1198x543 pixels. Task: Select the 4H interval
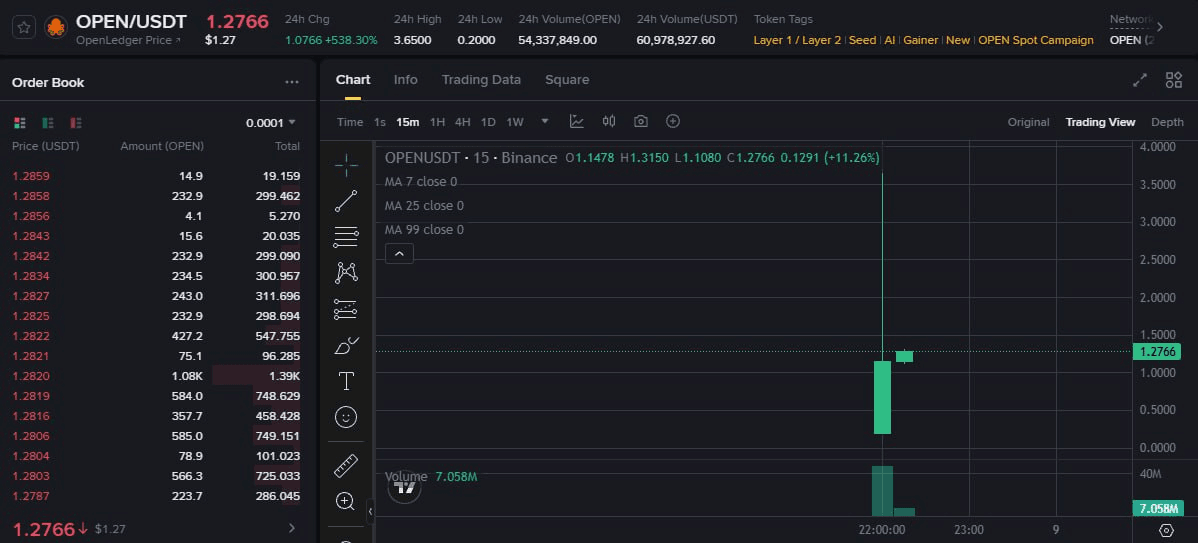463,122
